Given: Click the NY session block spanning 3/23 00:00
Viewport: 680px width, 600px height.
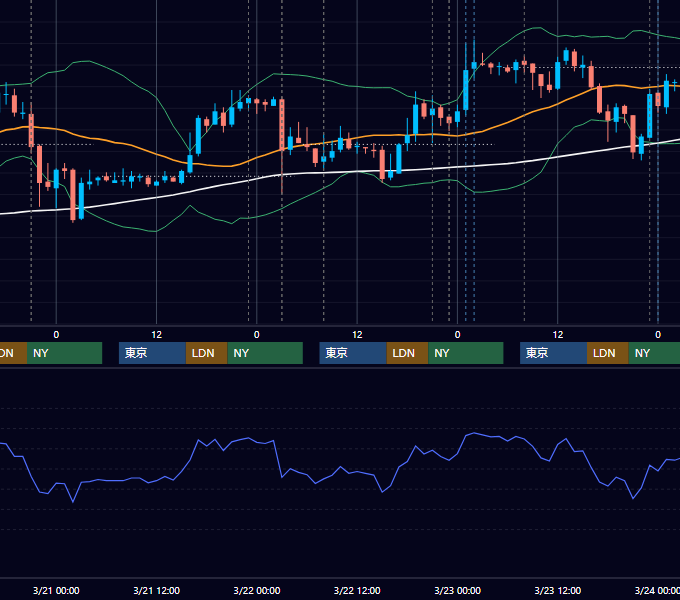Looking at the screenshot, I should [466, 353].
